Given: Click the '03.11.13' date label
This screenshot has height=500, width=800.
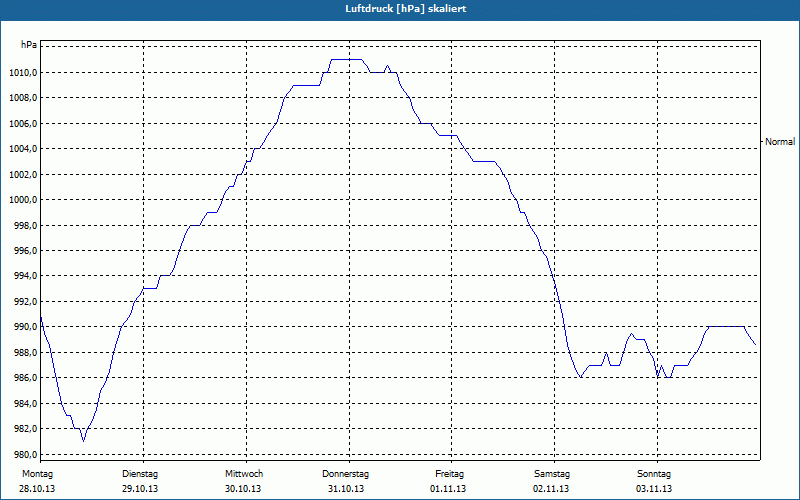Looking at the screenshot, I should coord(654,489).
